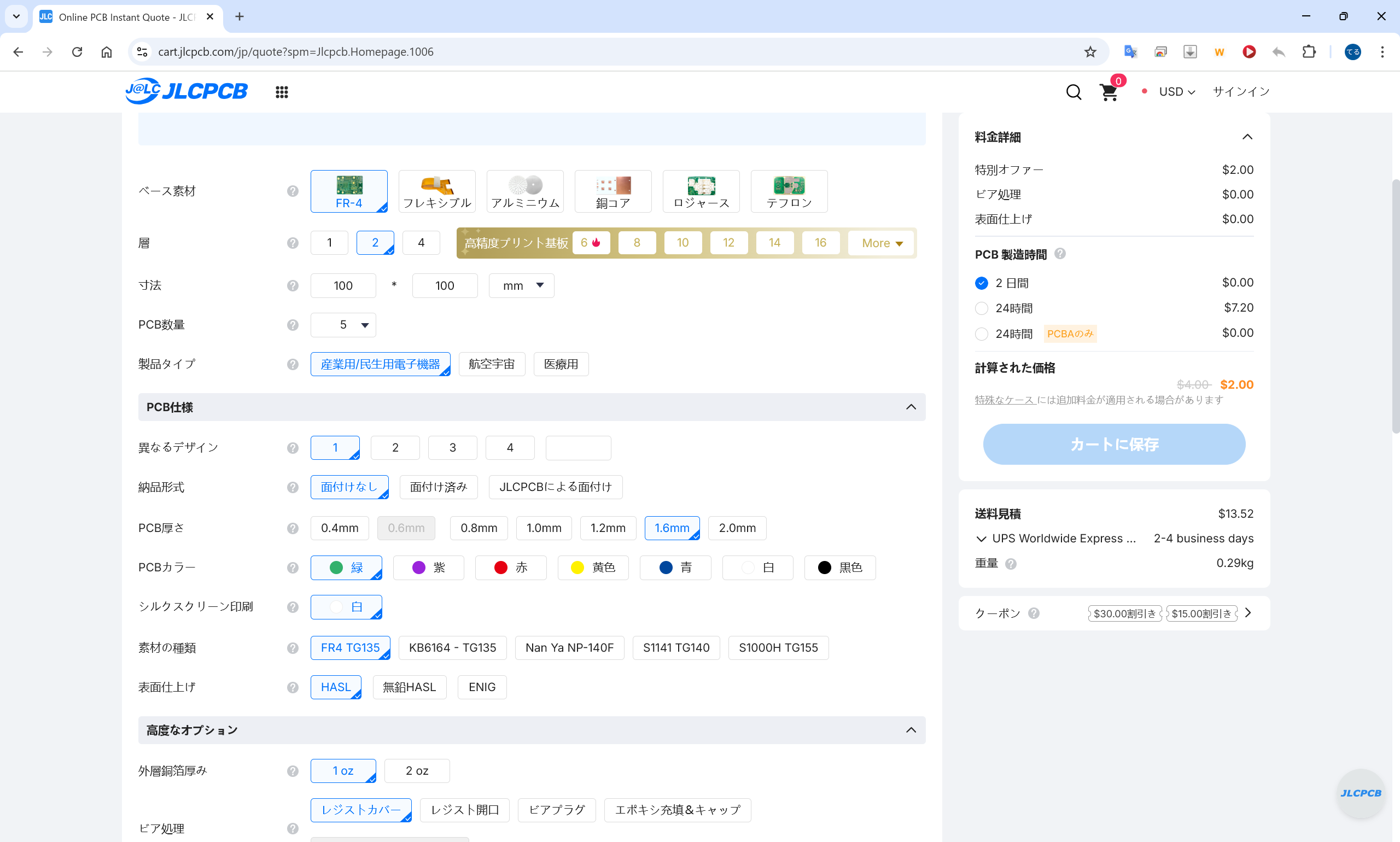Bookmark this page with star icon
This screenshot has width=1400, height=842.
(x=1090, y=51)
